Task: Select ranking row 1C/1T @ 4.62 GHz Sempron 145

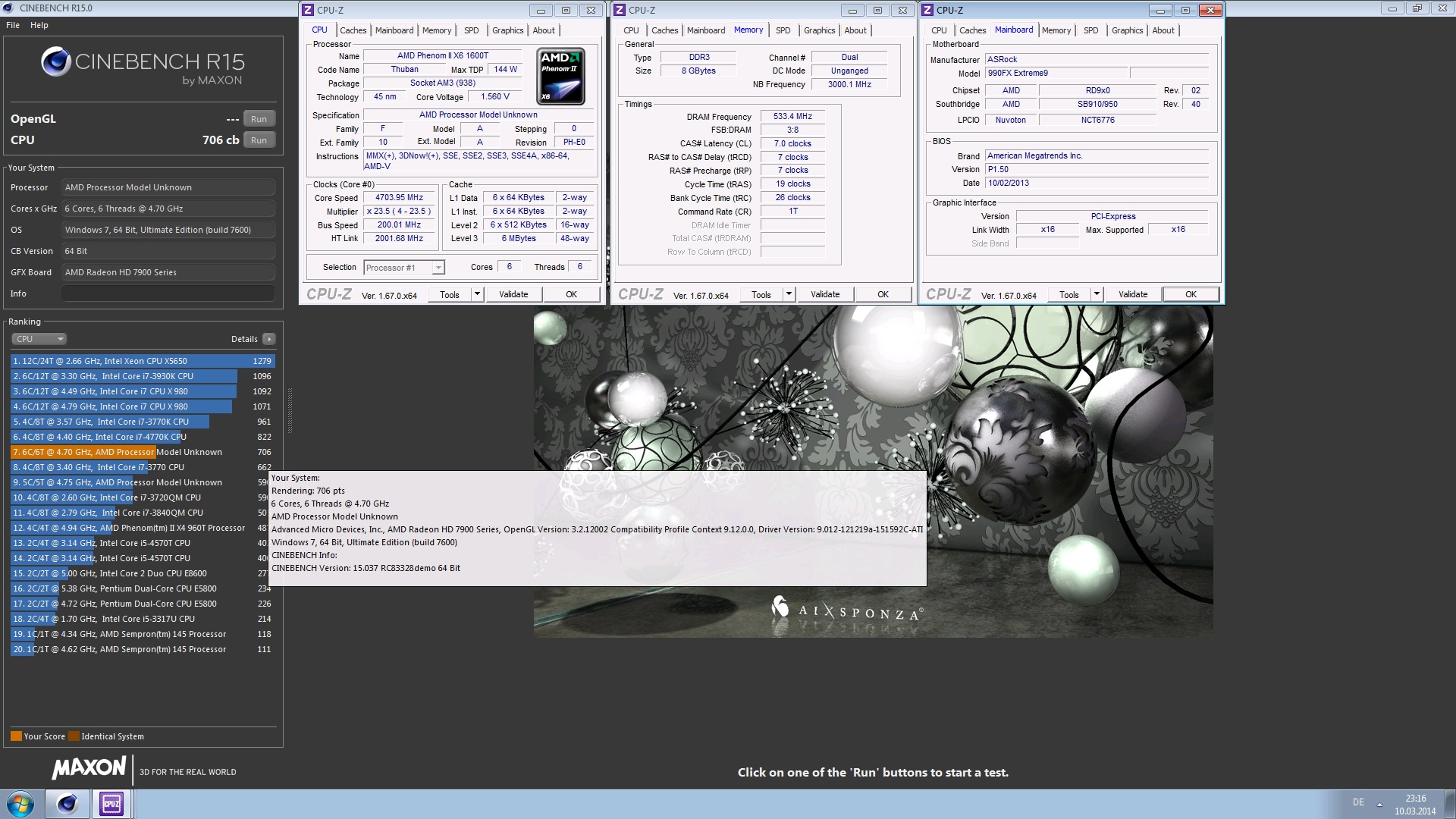Action: click(x=143, y=649)
